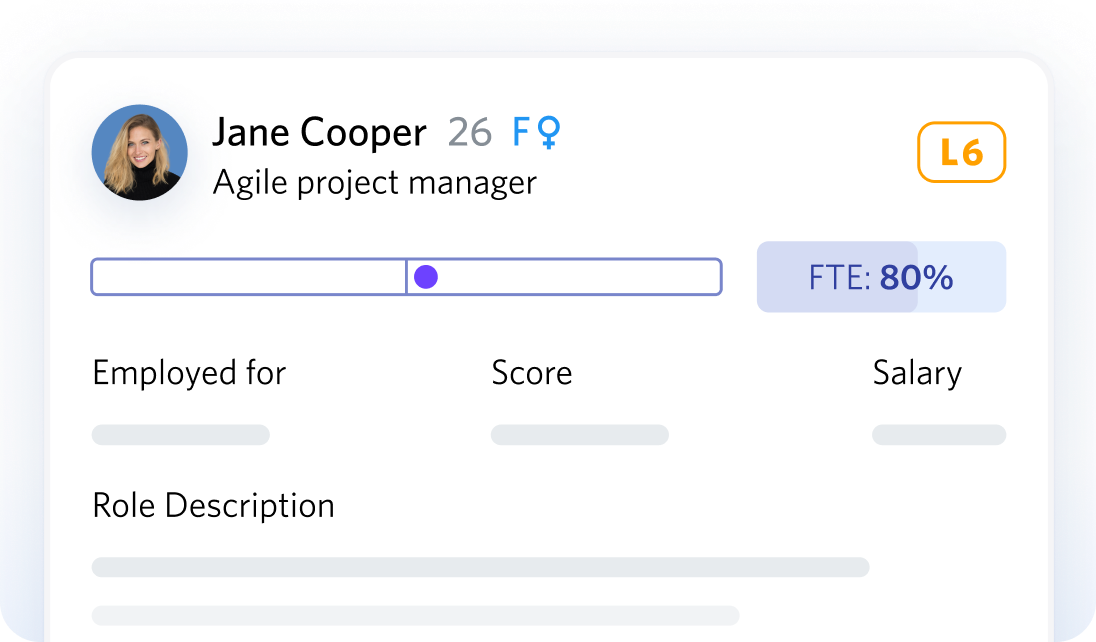
Task: Click the purple slider handle dot
Action: [426, 277]
